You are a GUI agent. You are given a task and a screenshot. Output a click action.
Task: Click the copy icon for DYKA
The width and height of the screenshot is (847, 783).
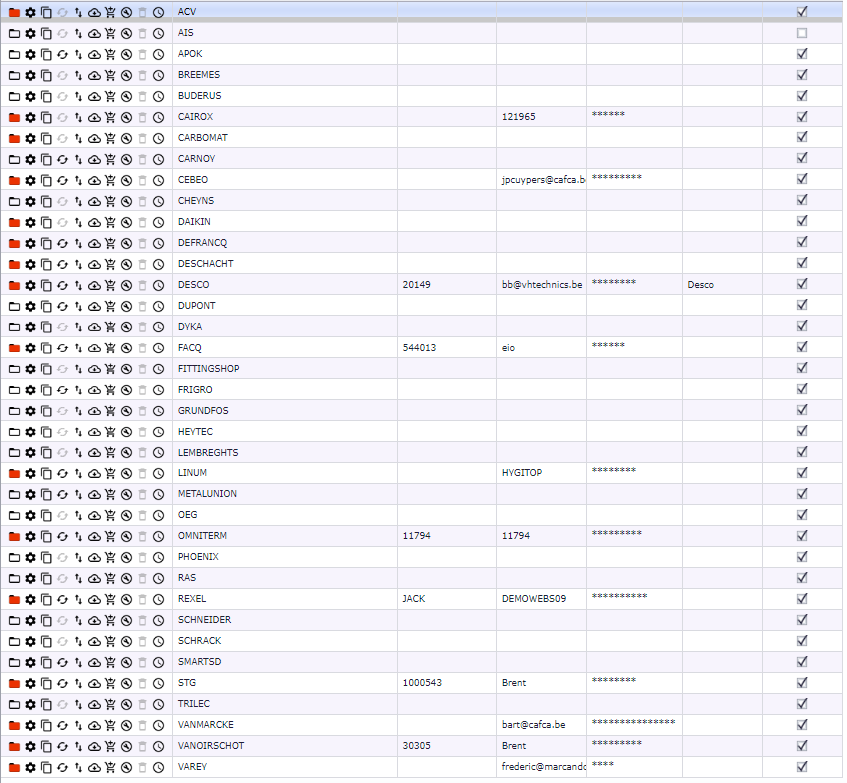[46, 327]
